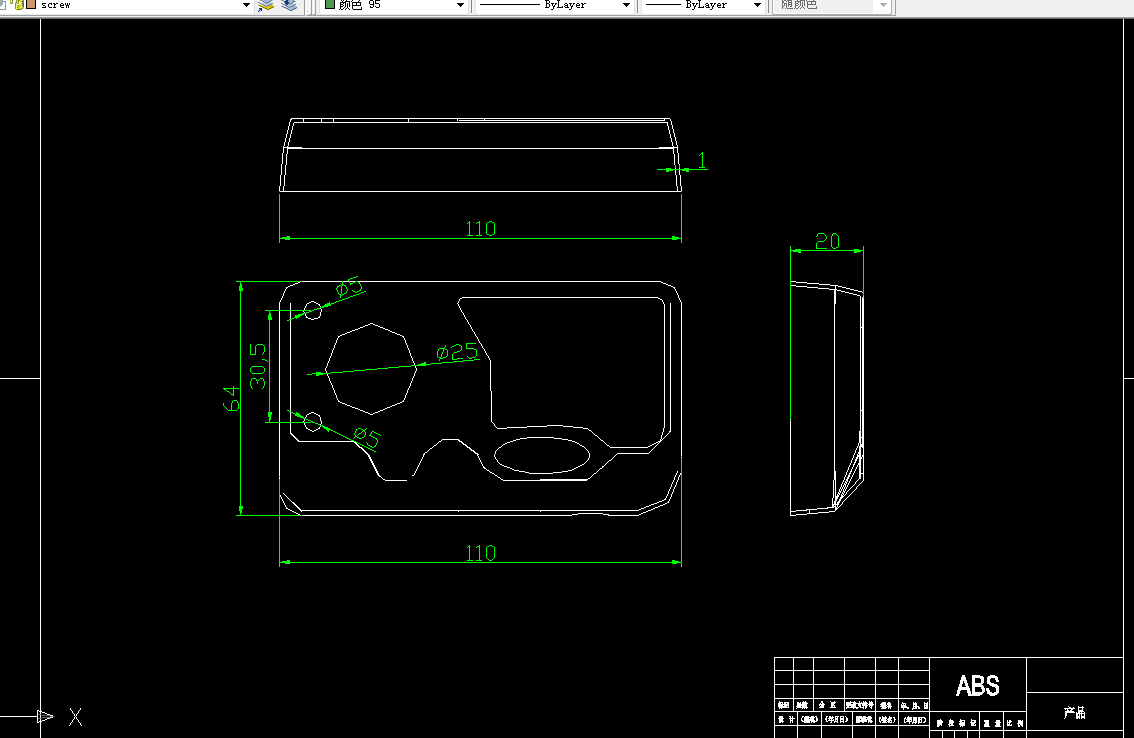Select the 110 dimension under the plan view

pyautogui.click(x=480, y=553)
